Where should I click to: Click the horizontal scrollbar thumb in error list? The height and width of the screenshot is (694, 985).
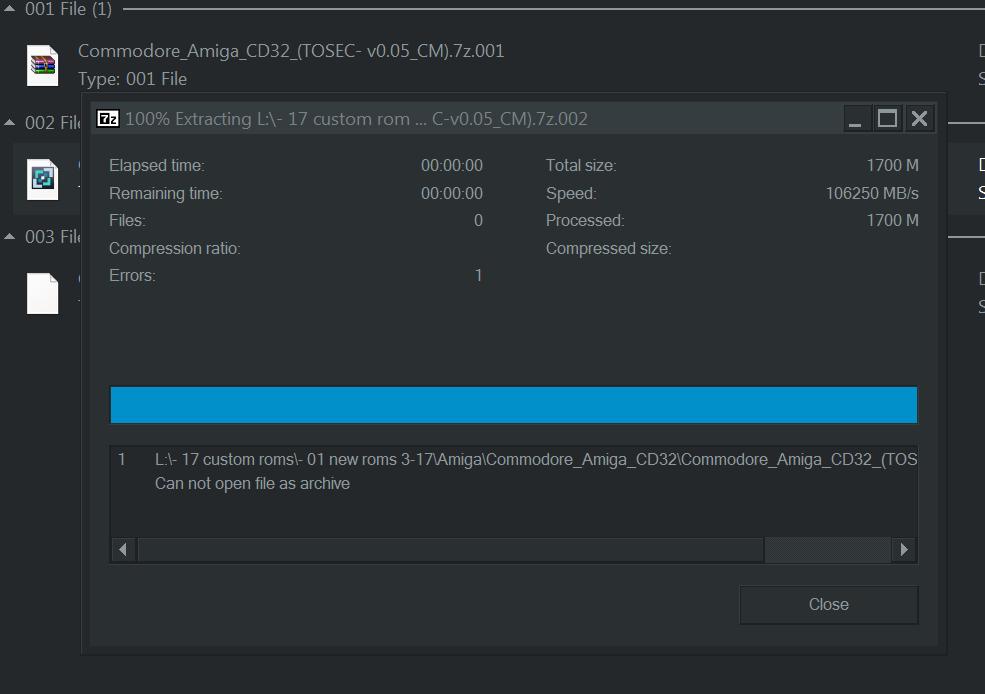[x=451, y=550]
